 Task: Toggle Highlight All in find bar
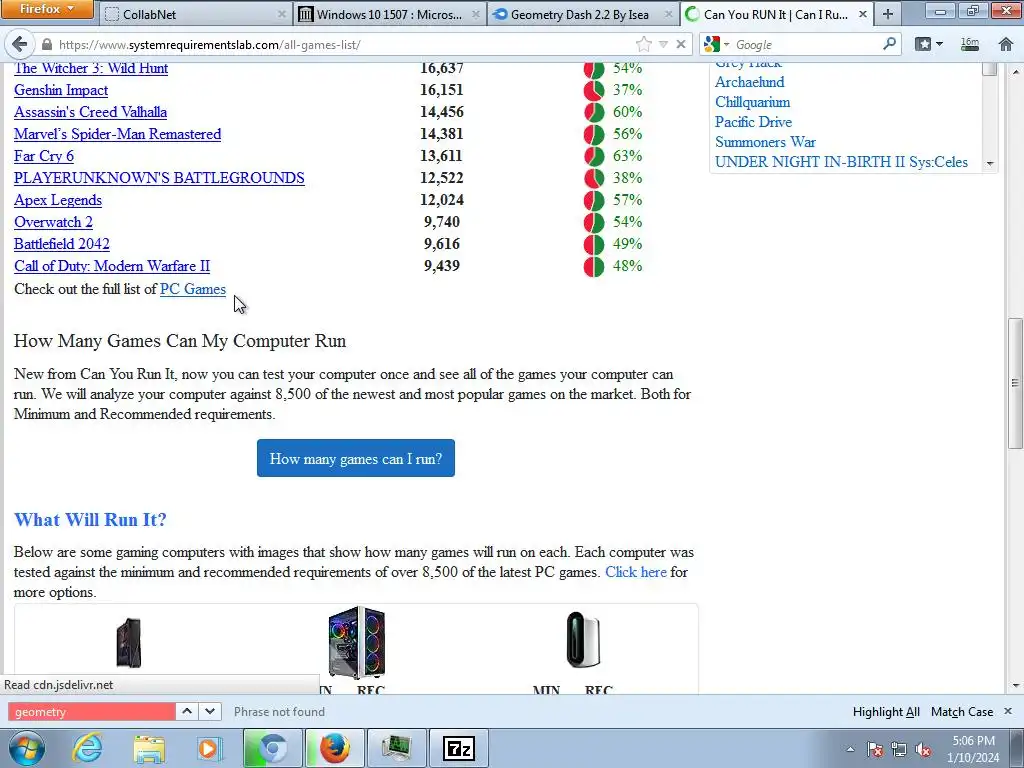(x=886, y=711)
